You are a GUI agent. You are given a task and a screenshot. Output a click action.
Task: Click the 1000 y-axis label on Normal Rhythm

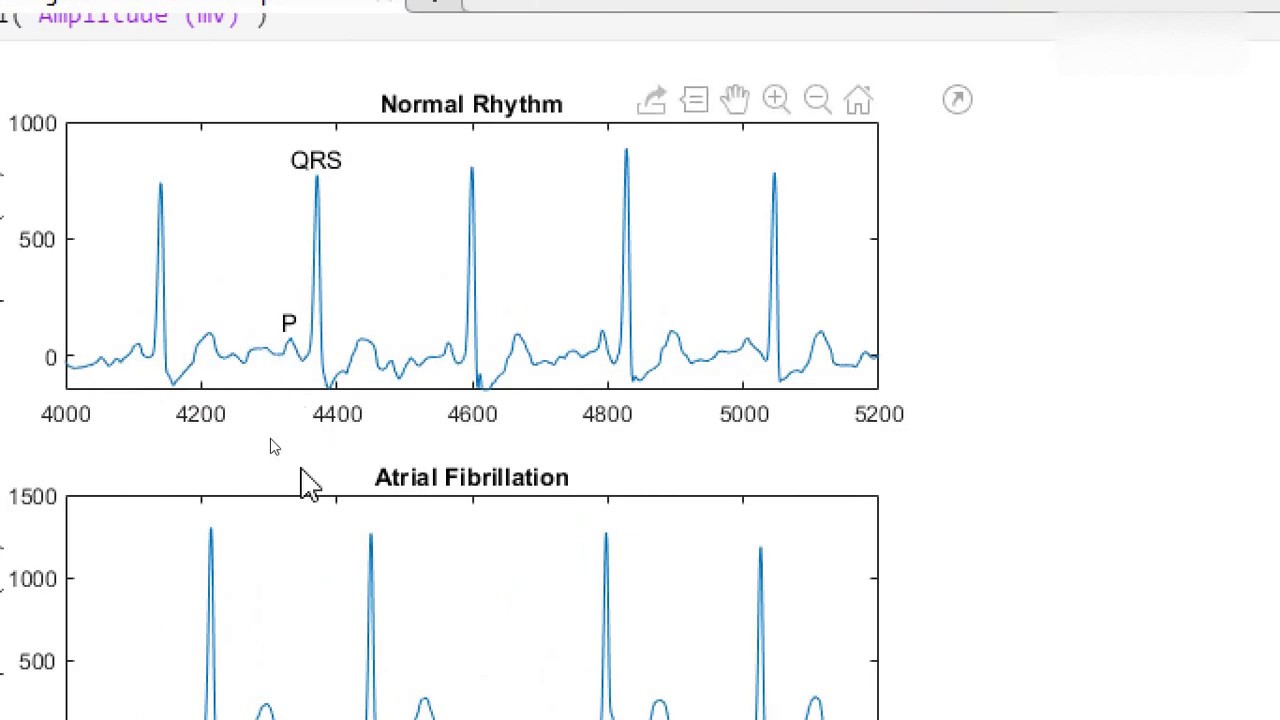33,124
